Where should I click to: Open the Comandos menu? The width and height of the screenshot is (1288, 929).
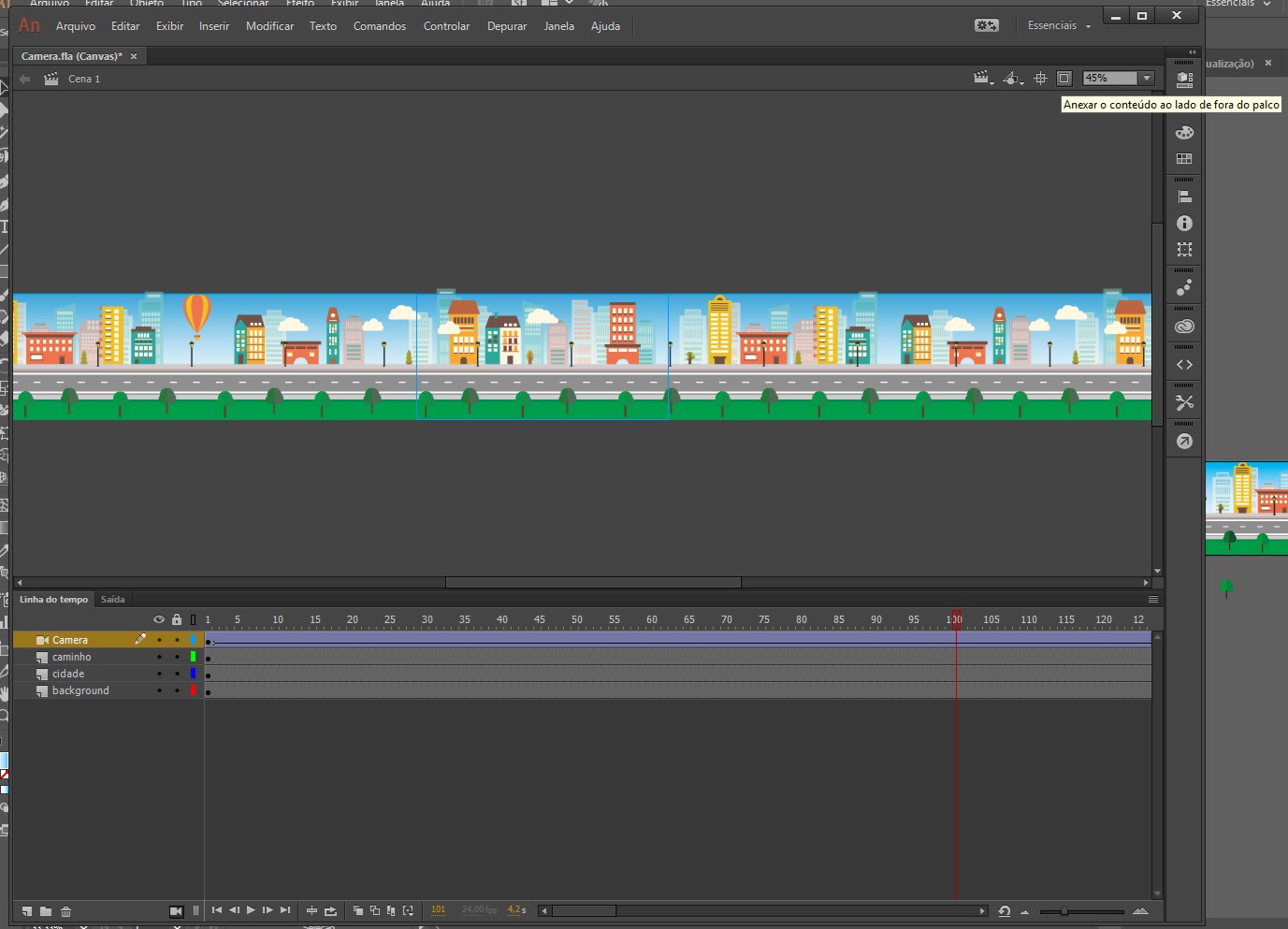pyautogui.click(x=380, y=26)
